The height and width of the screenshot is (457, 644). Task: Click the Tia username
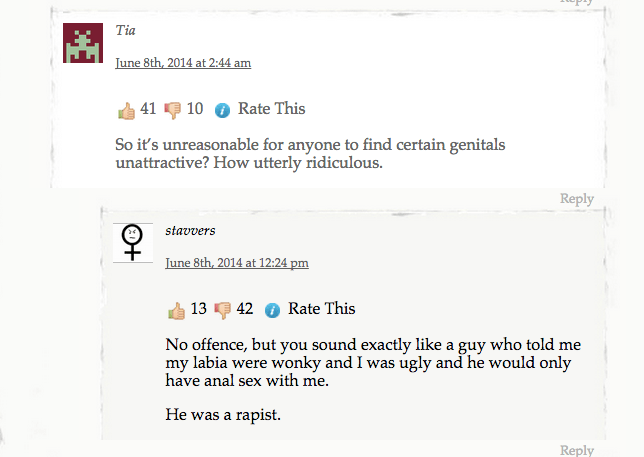coord(125,31)
